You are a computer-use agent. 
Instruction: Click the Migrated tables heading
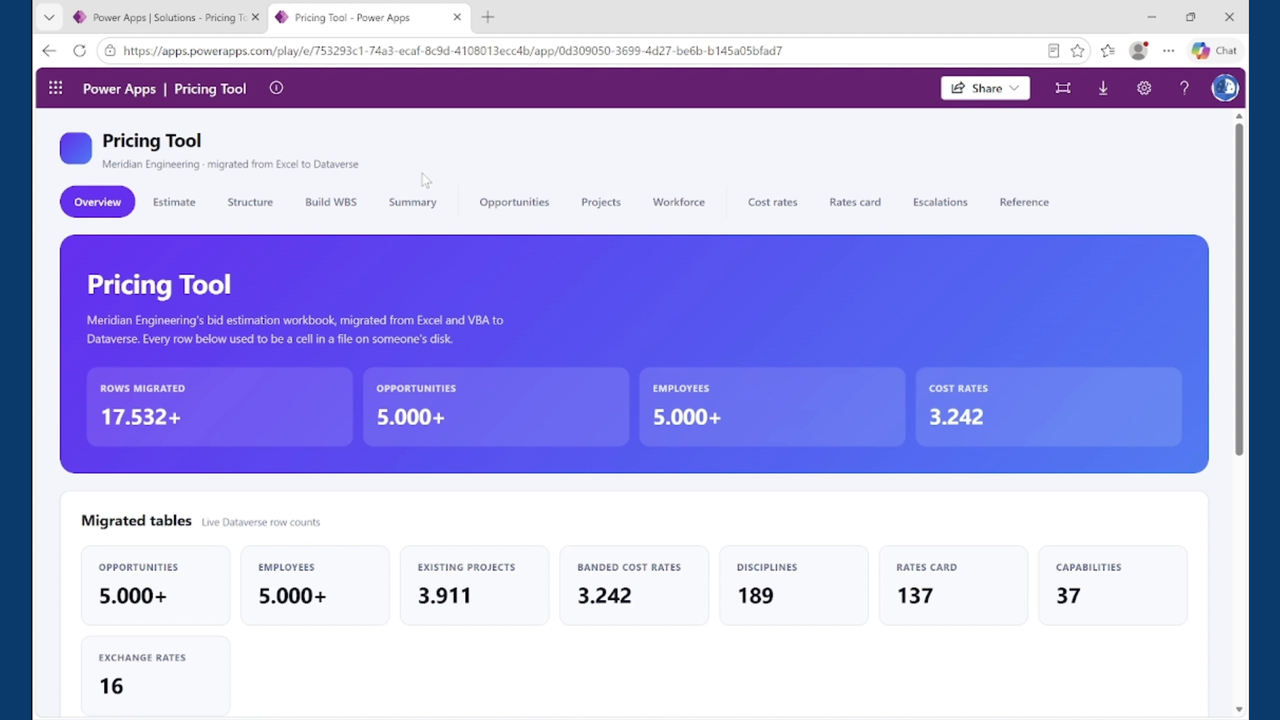pos(136,521)
